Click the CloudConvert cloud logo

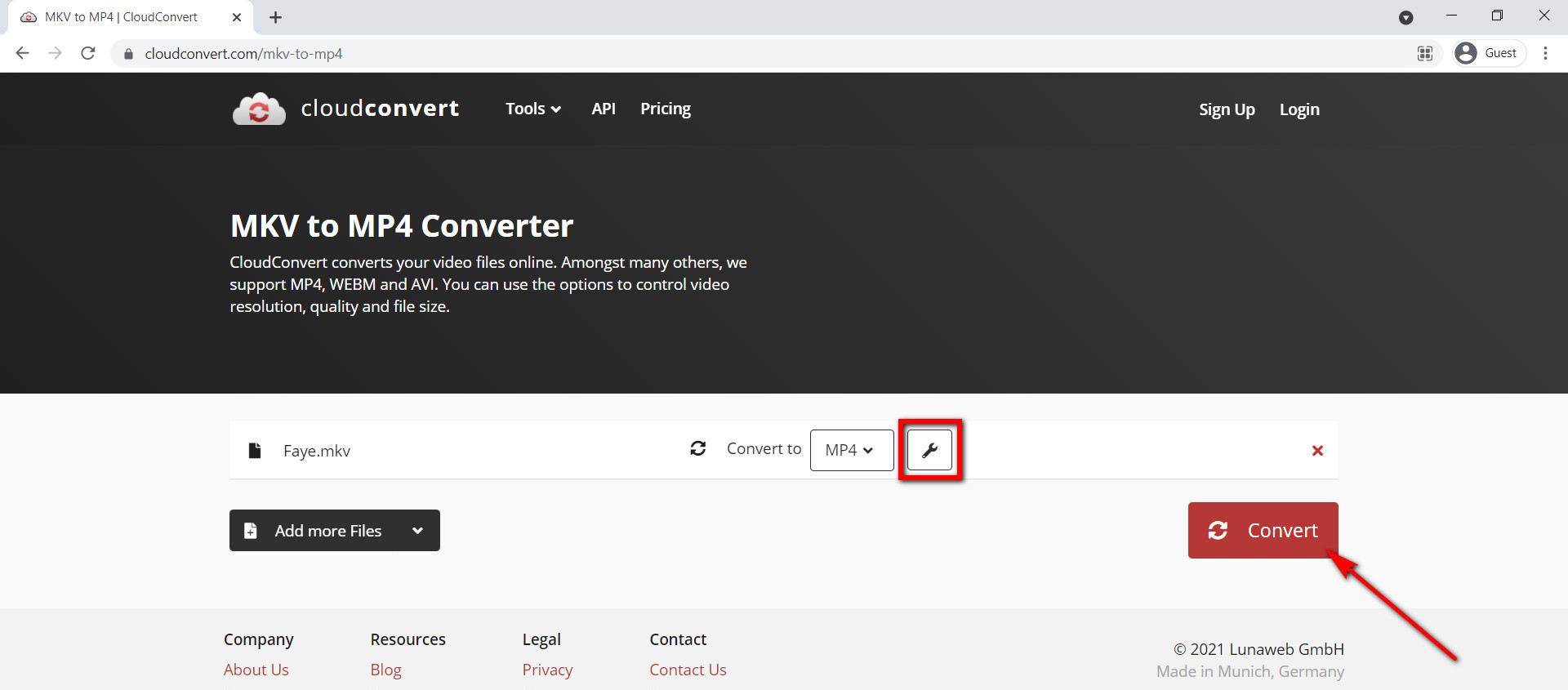pyautogui.click(x=259, y=109)
